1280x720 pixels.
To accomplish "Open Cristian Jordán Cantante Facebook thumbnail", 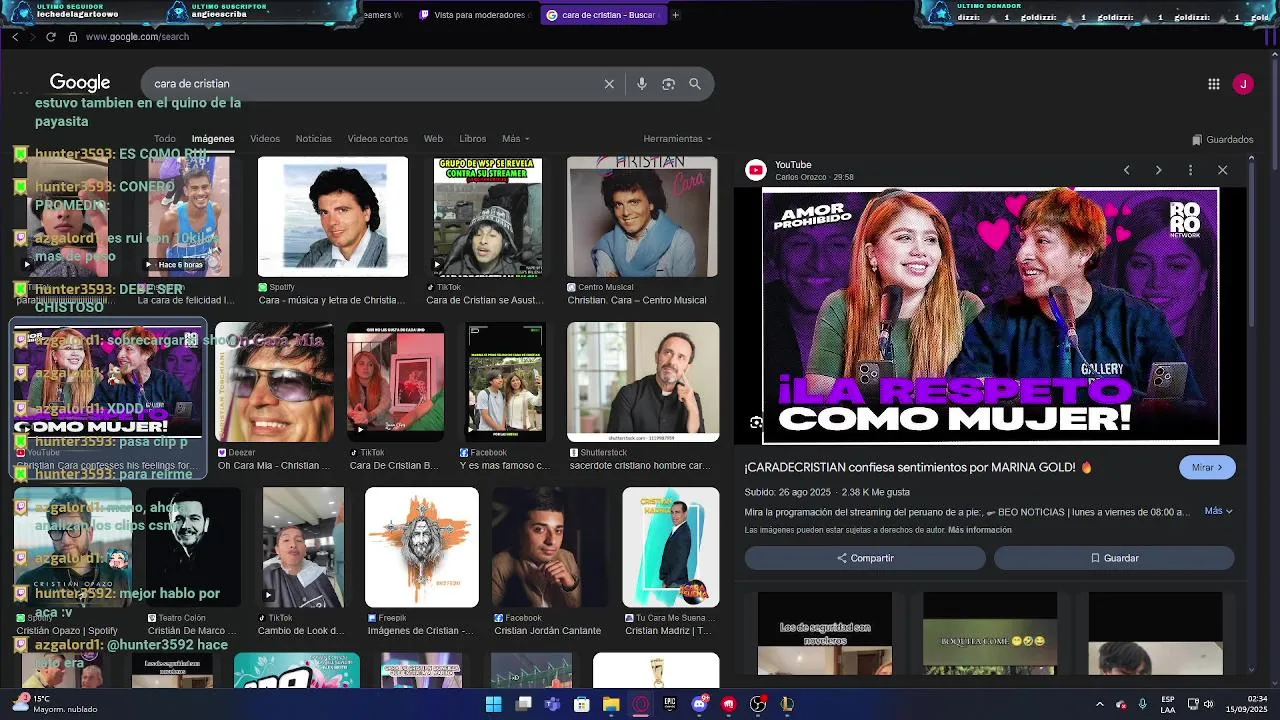I will 549,547.
